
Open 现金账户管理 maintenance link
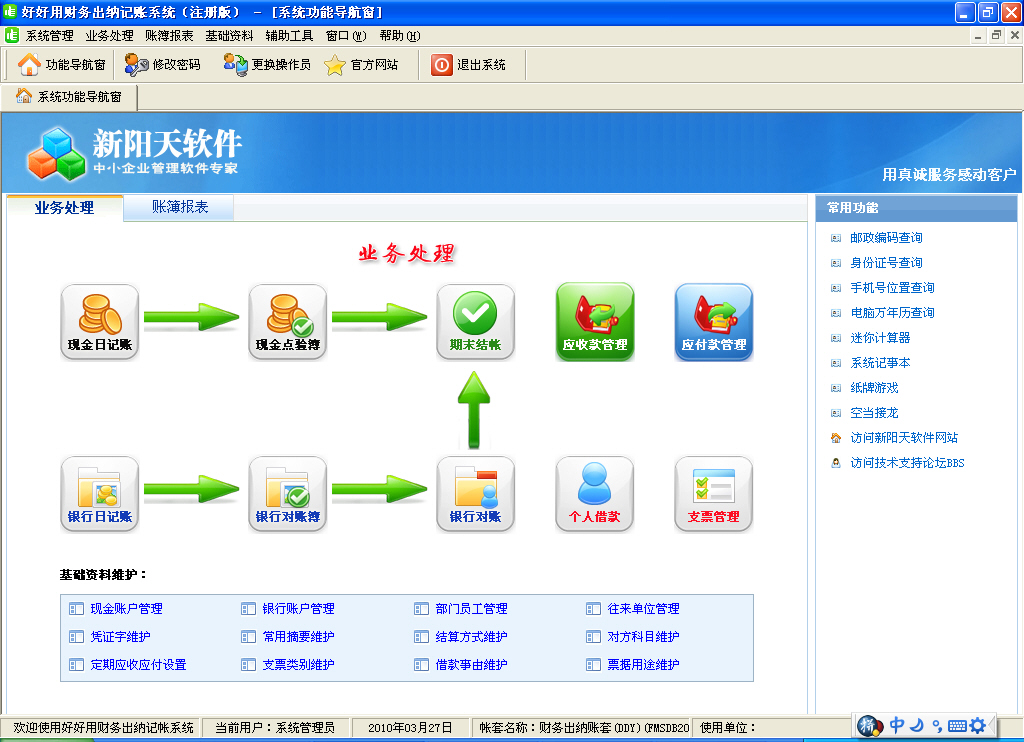click(x=126, y=608)
